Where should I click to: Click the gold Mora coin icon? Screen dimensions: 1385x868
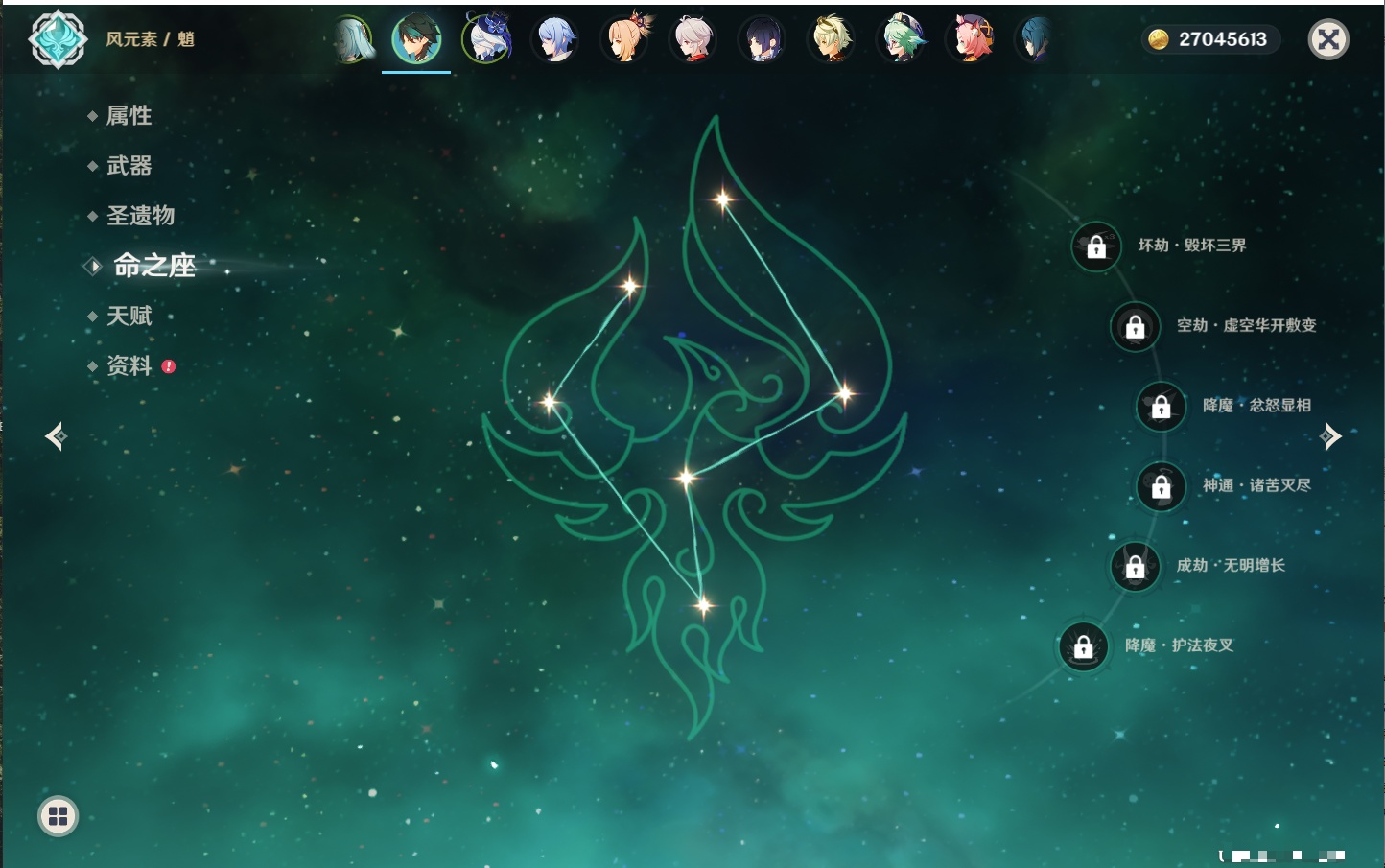click(x=1159, y=39)
